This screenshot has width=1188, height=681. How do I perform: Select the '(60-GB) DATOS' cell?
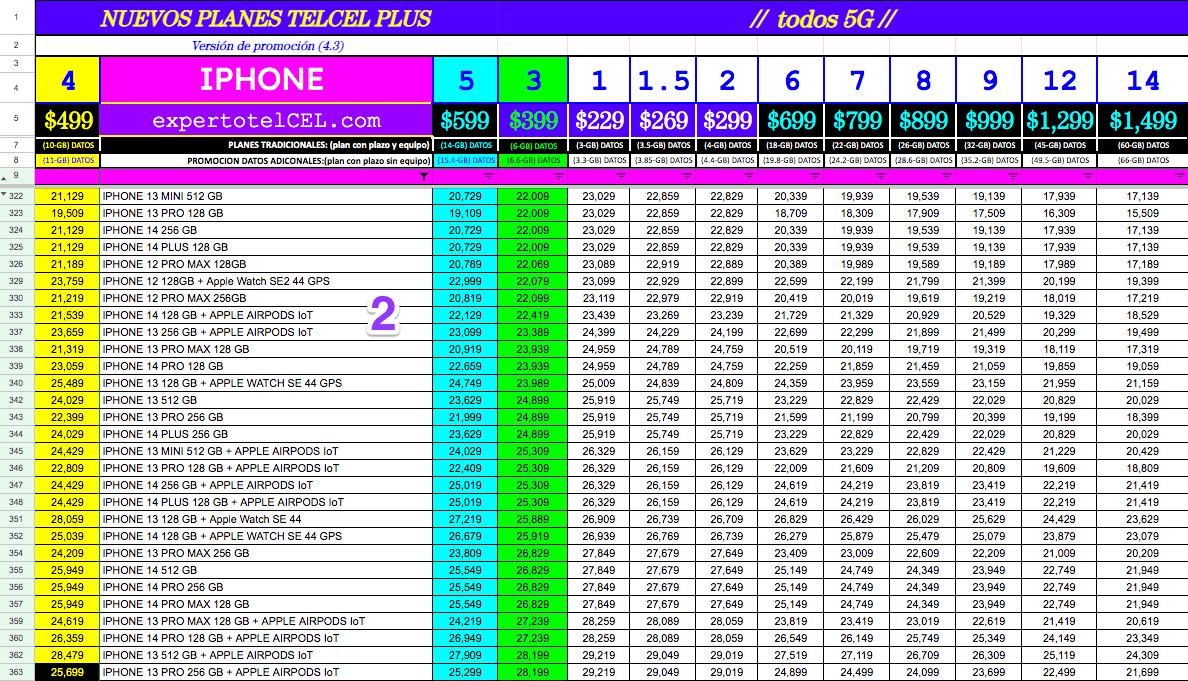[1143, 145]
